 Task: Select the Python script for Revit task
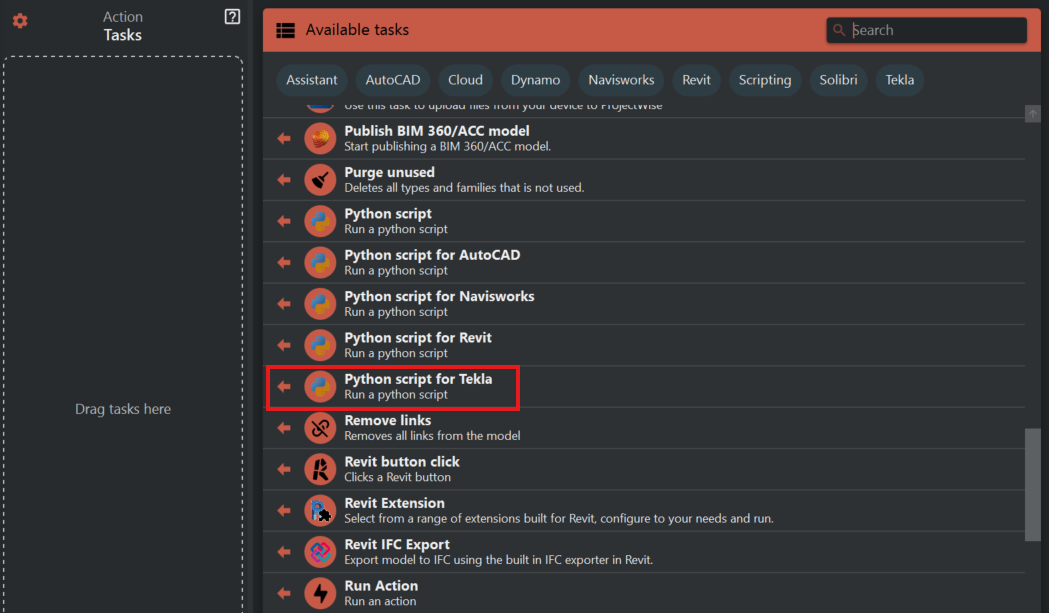click(x=417, y=345)
